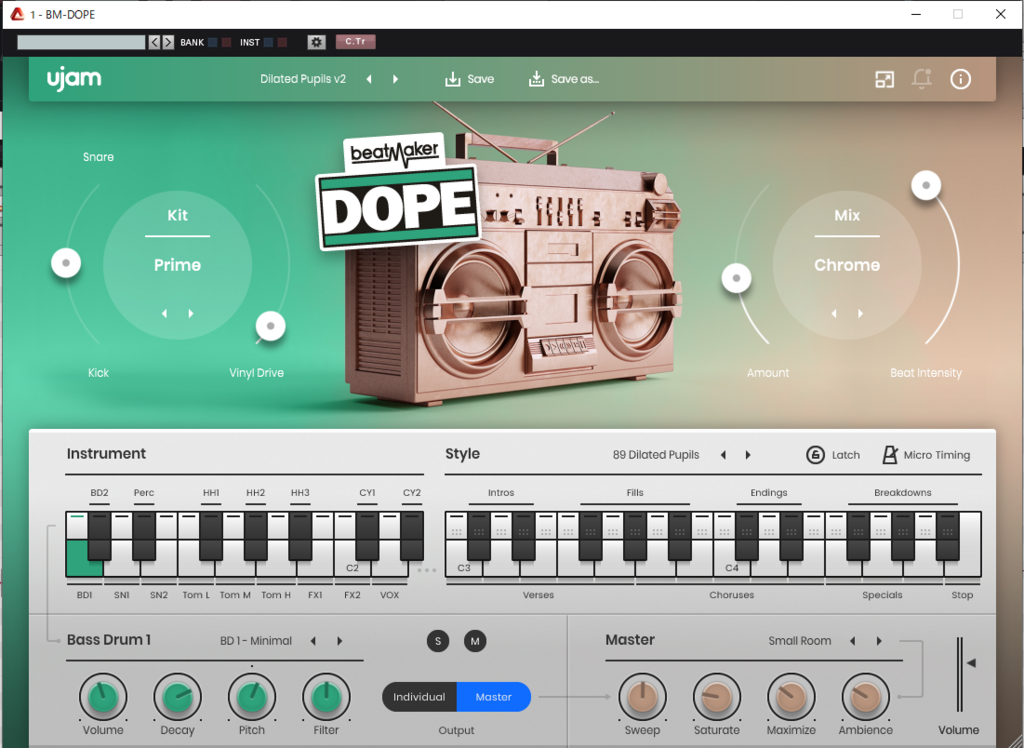Screen dimensions: 1024x748
Task: Click the host program name field
Action: (81, 42)
